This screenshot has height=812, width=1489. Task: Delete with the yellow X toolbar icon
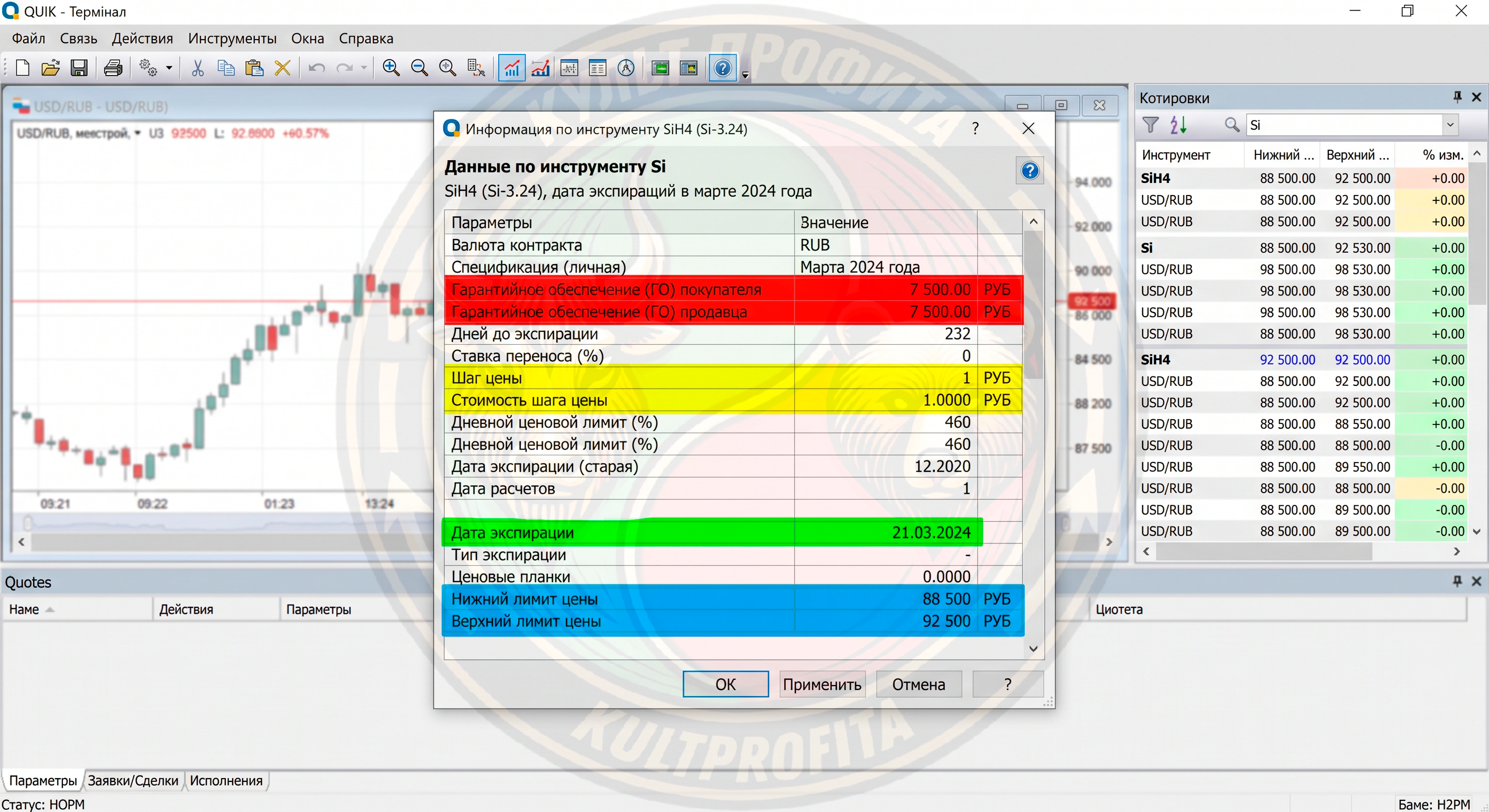tap(283, 68)
